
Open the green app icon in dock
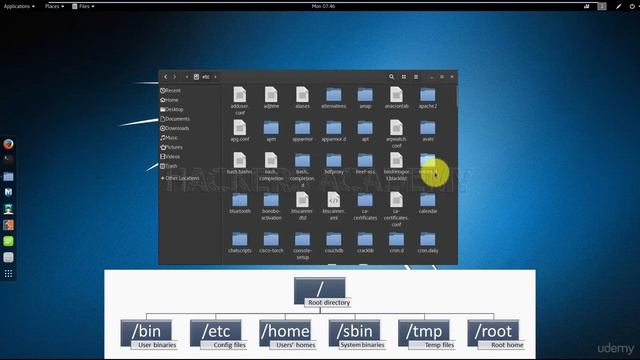coord(8,241)
